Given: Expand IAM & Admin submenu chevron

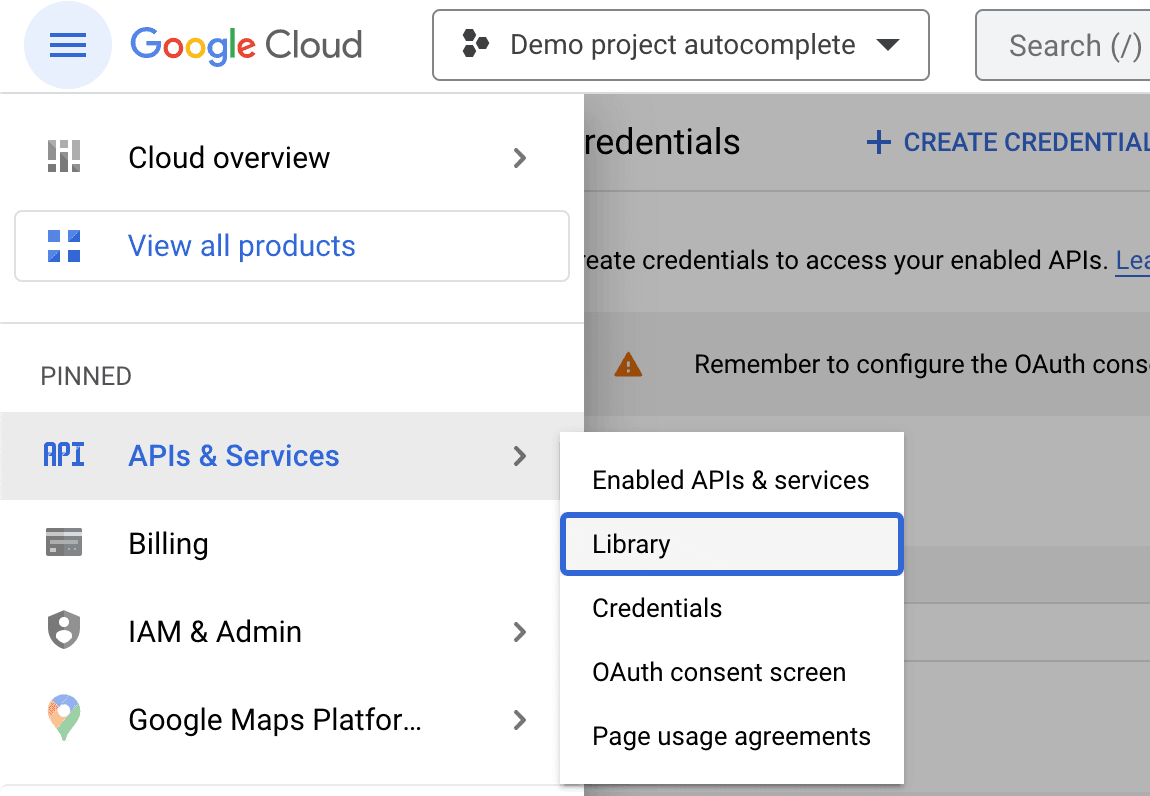Looking at the screenshot, I should (520, 632).
